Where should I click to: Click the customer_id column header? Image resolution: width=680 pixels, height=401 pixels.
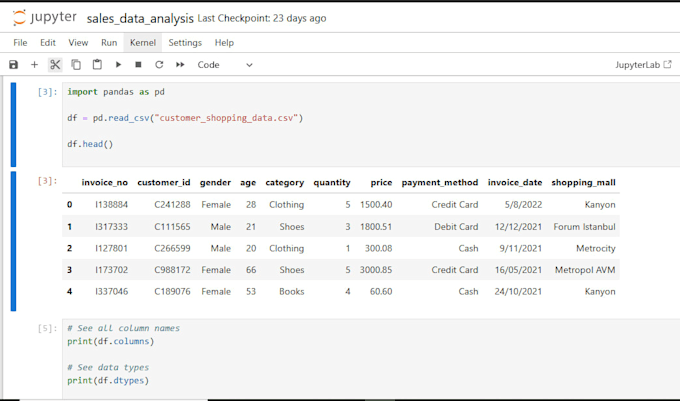point(164,183)
